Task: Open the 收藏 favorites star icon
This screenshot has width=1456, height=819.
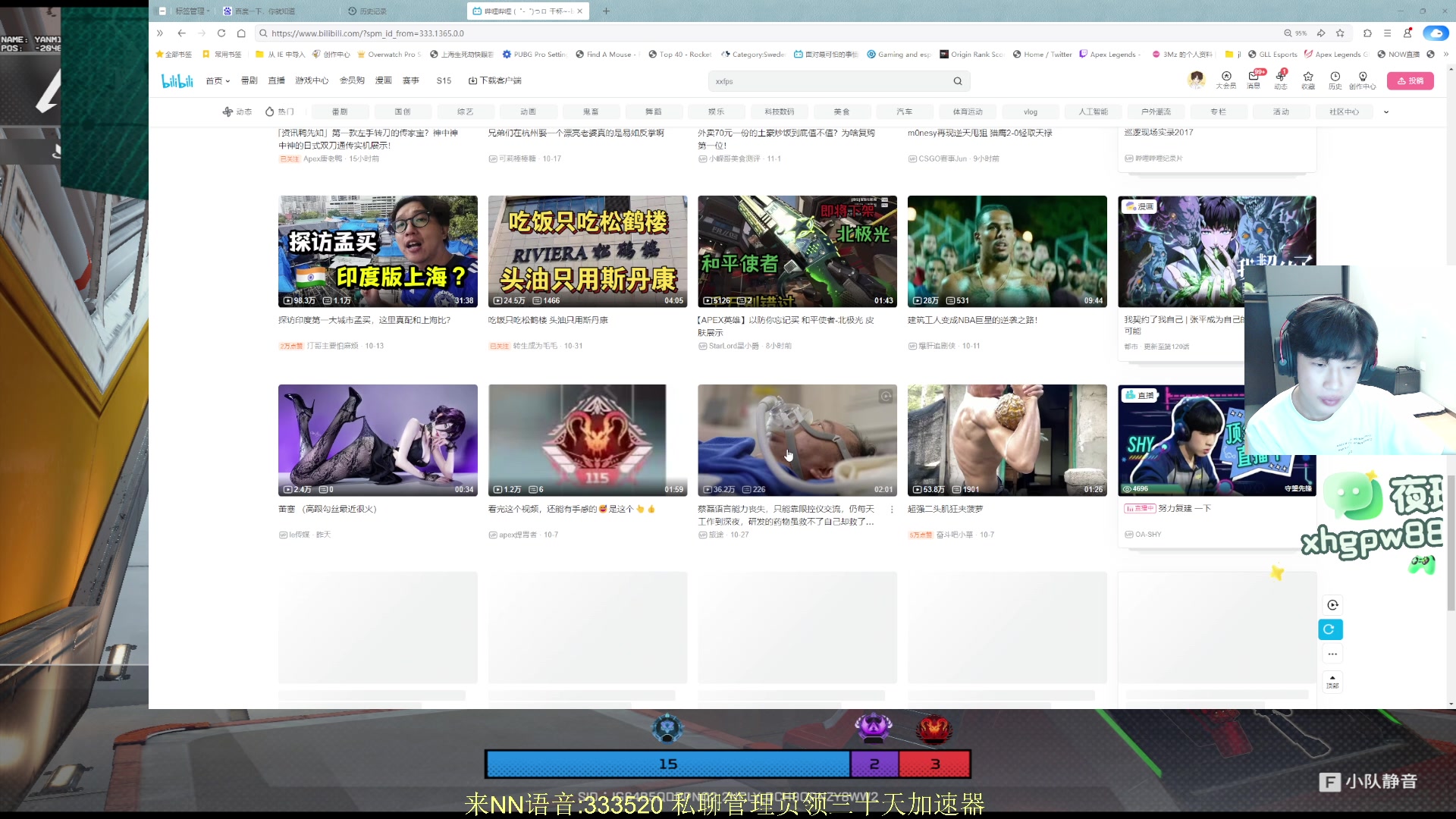Action: point(1308,79)
